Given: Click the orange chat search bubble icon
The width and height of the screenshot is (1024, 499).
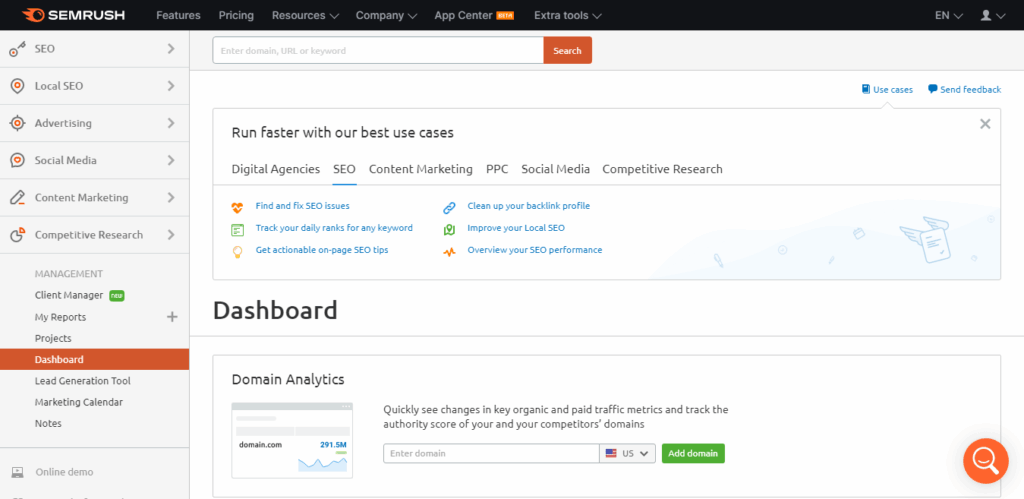Looking at the screenshot, I should pyautogui.click(x=985, y=460).
